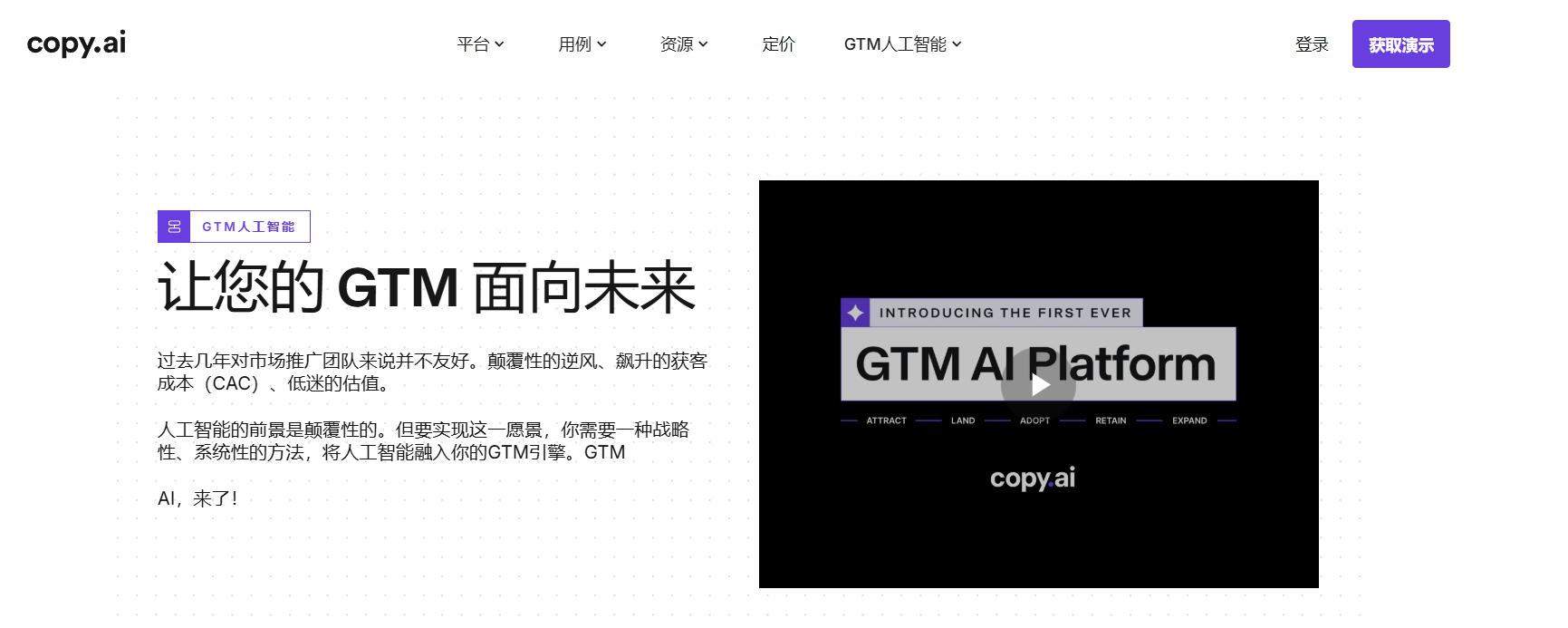Screen dimensions: 1568x628
Task: Click the 登录 link
Action: 1312,44
